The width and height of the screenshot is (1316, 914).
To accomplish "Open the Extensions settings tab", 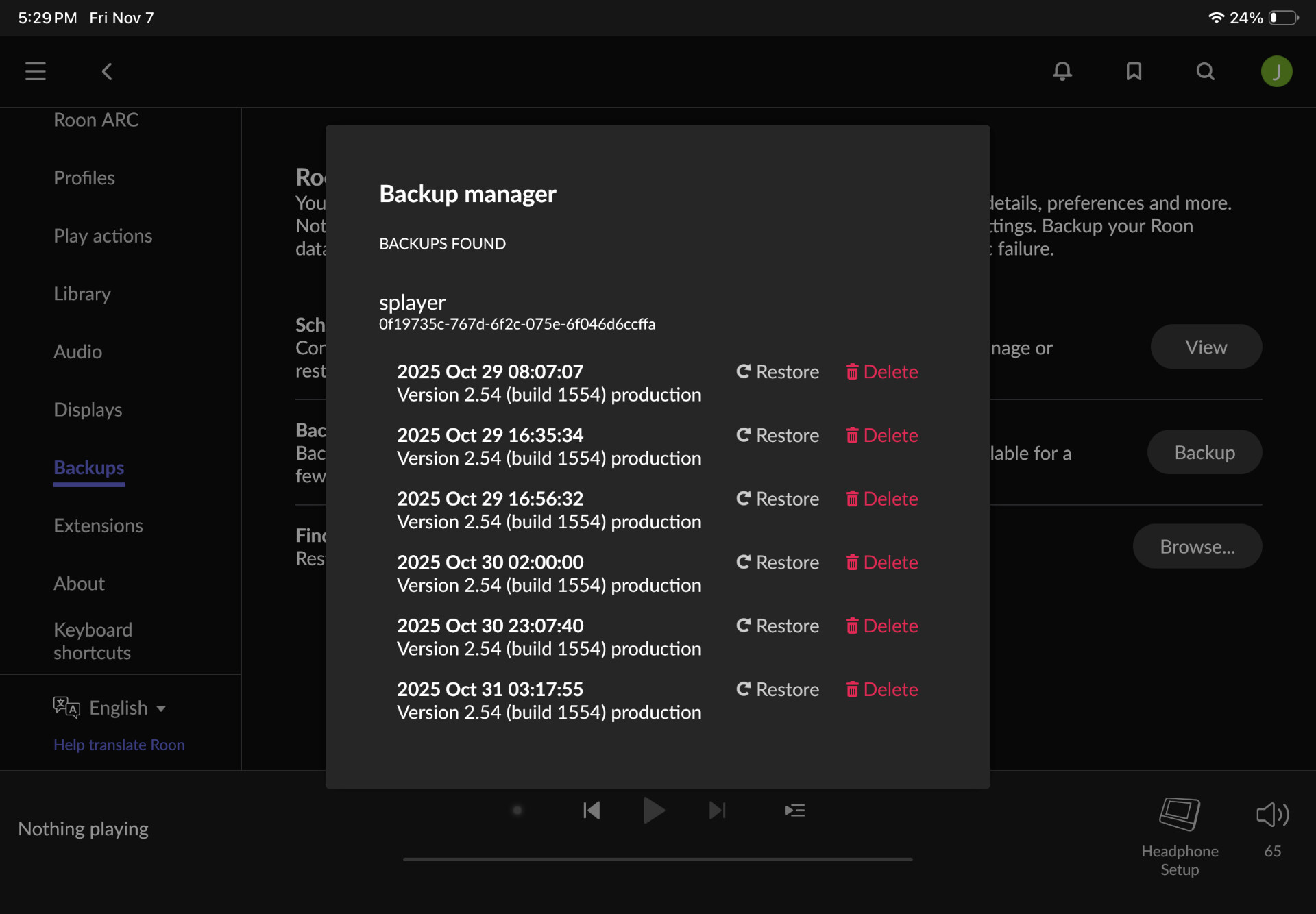I will [x=98, y=526].
